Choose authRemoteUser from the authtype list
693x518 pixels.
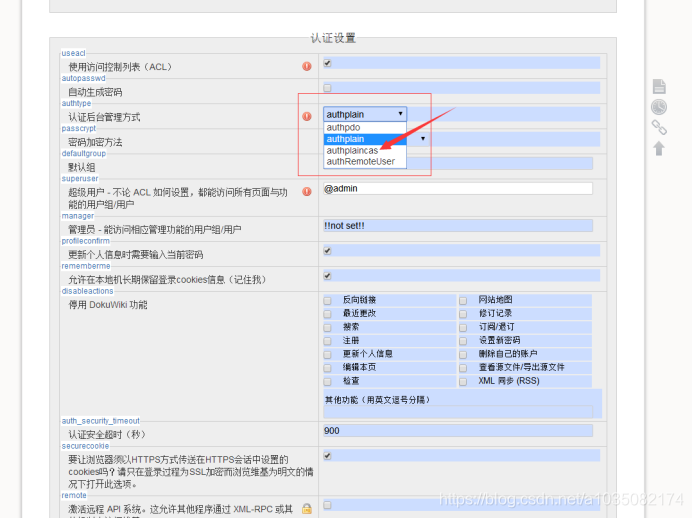(x=365, y=162)
